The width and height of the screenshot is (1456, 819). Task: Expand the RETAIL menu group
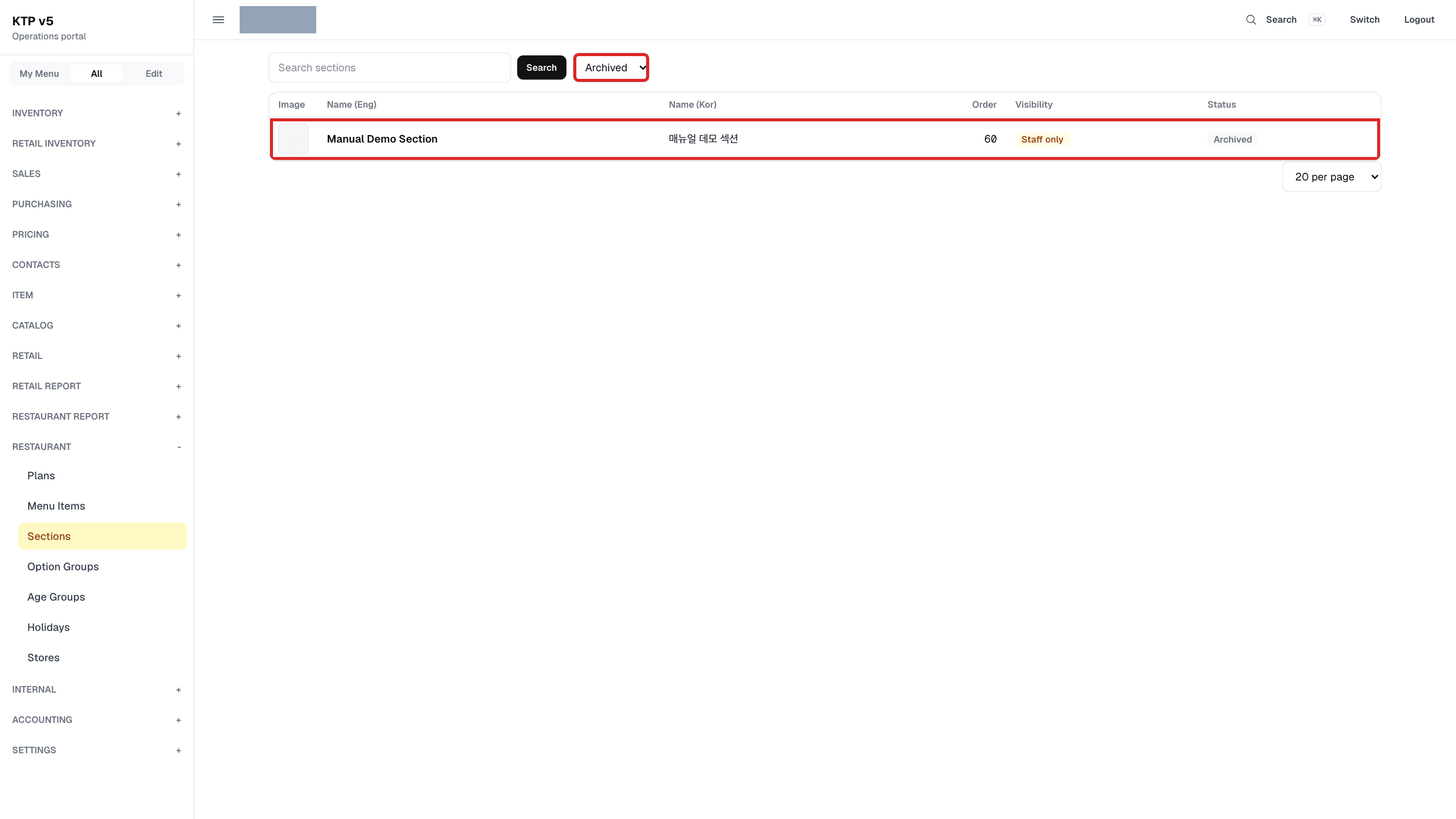tap(97, 355)
